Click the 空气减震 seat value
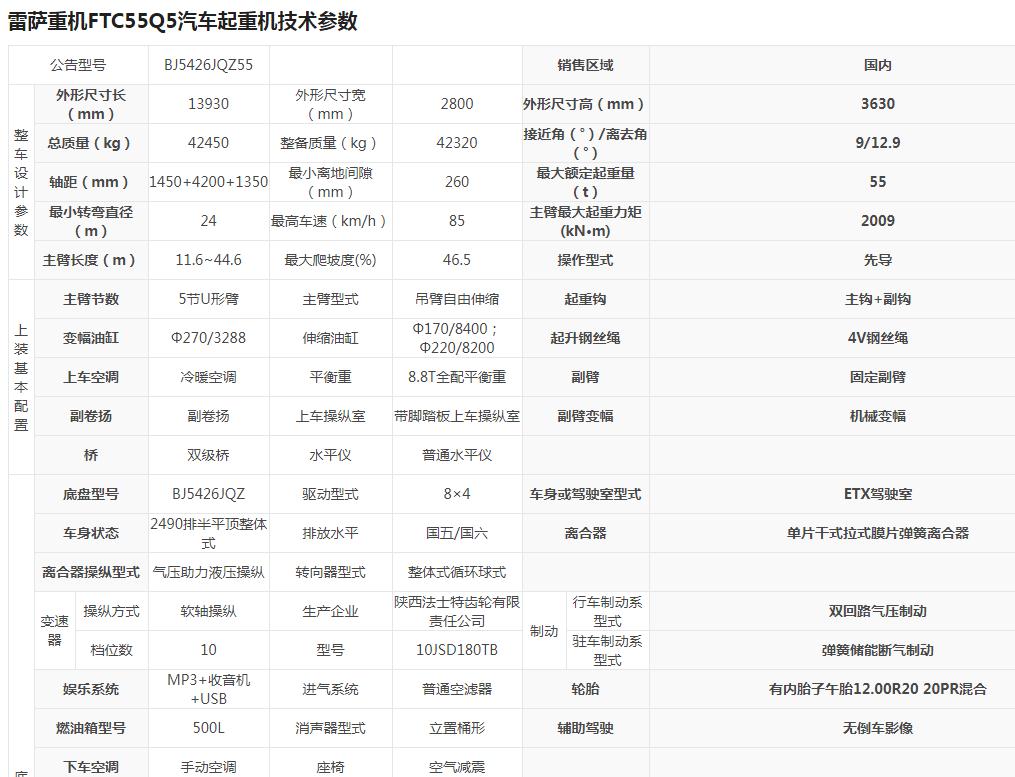Screen dimensions: 1015x777 [x=457, y=767]
